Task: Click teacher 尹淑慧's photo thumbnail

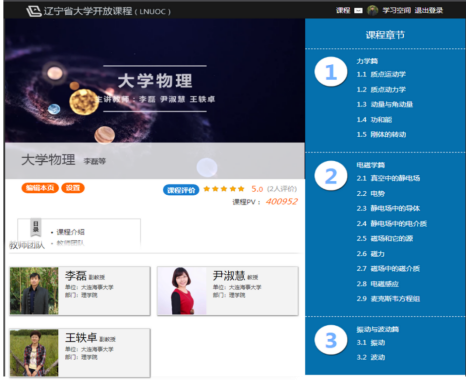Action: point(182,291)
